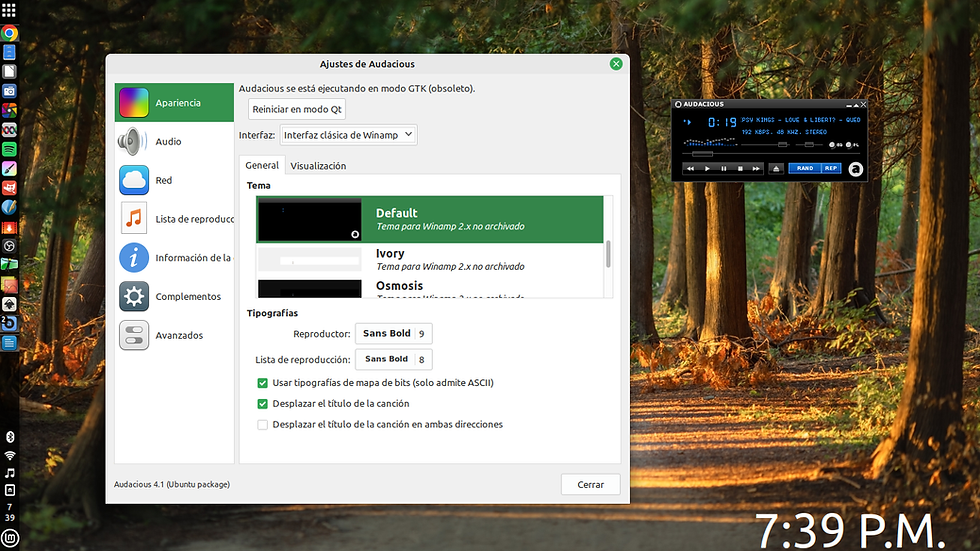Open the applications grid in the dock
This screenshot has width=980, height=551.
(x=9, y=11)
